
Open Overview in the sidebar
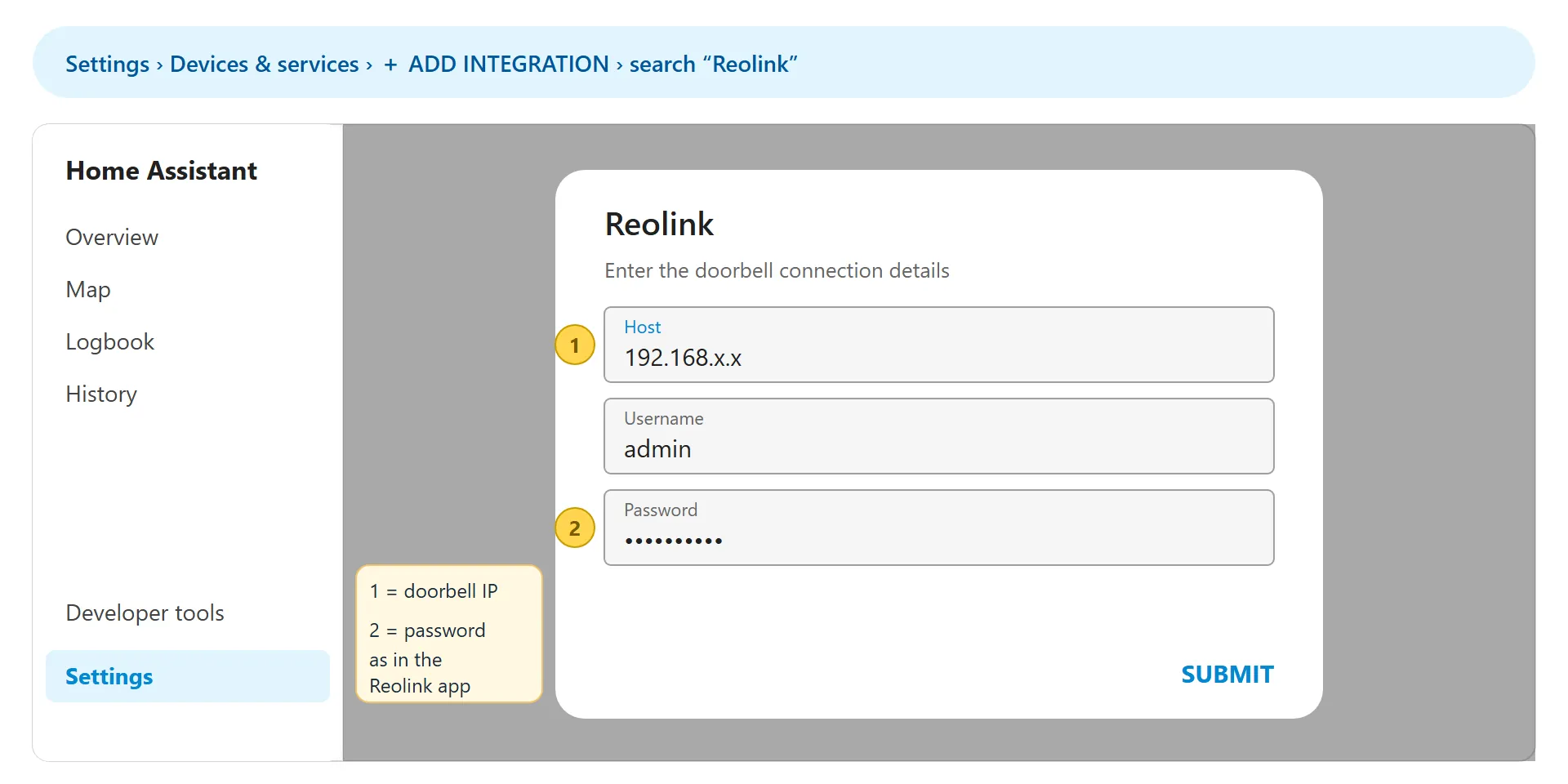coord(112,238)
